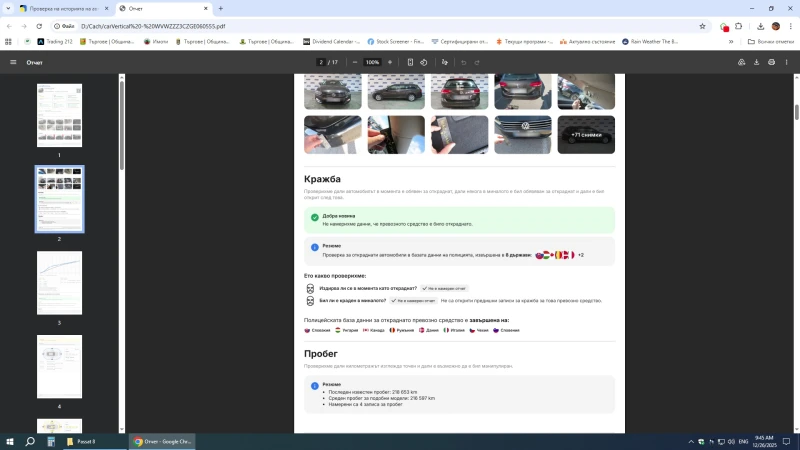Screen dimensions: 800x450
Task: Zoom in the PDF with plus icon
Action: pyautogui.click(x=390, y=62)
